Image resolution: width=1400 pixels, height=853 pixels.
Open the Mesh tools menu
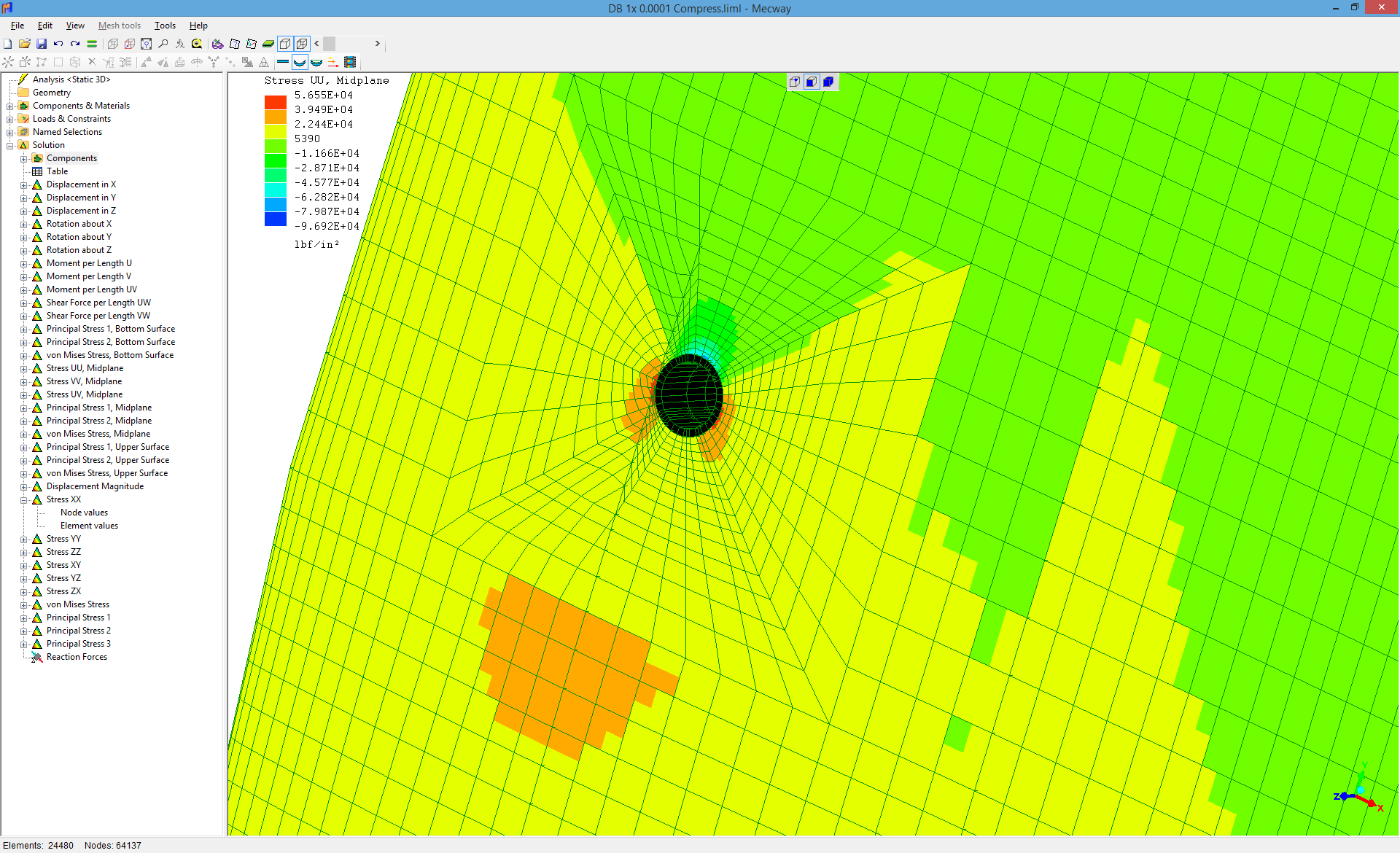coord(120,26)
